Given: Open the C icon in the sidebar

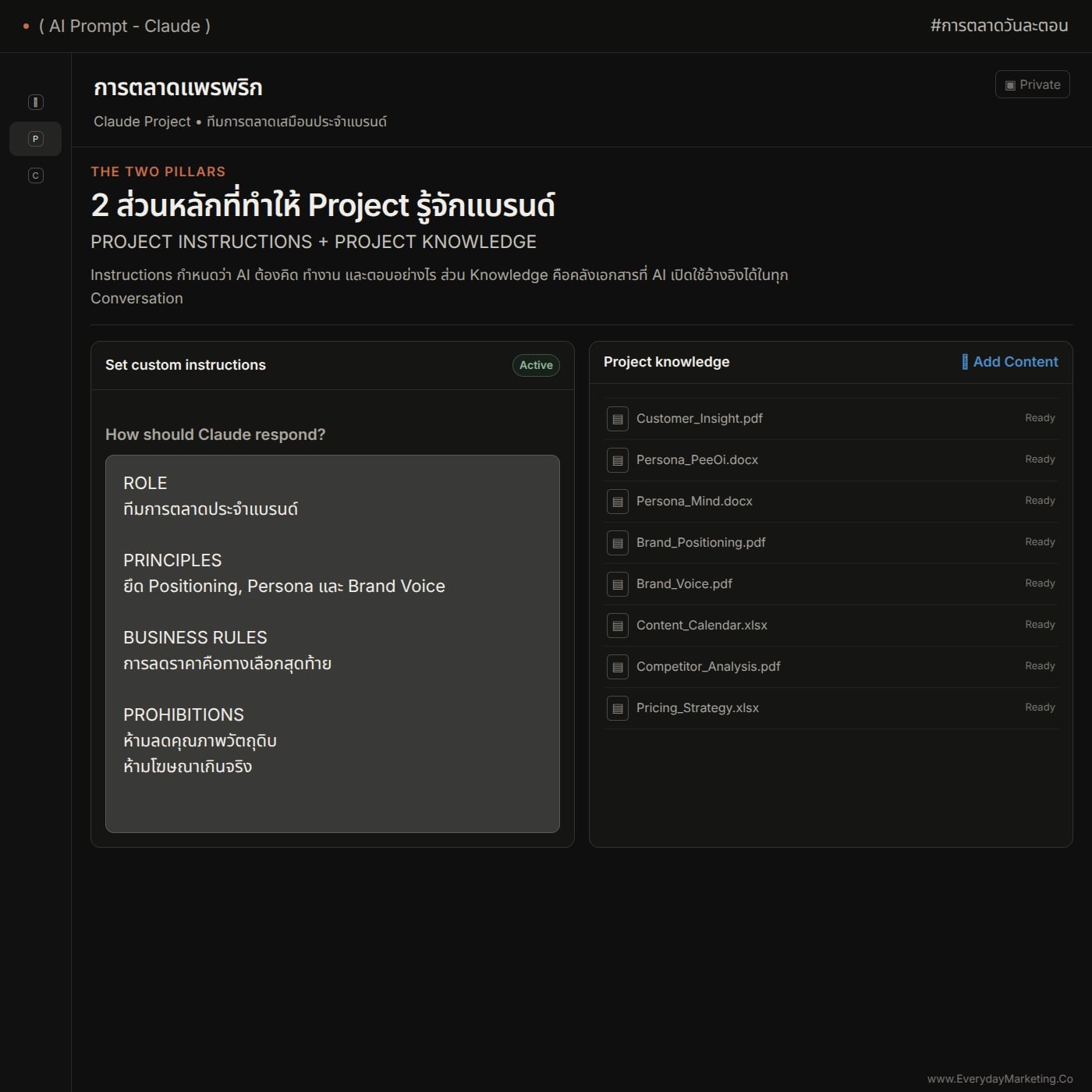Looking at the screenshot, I should 35,175.
